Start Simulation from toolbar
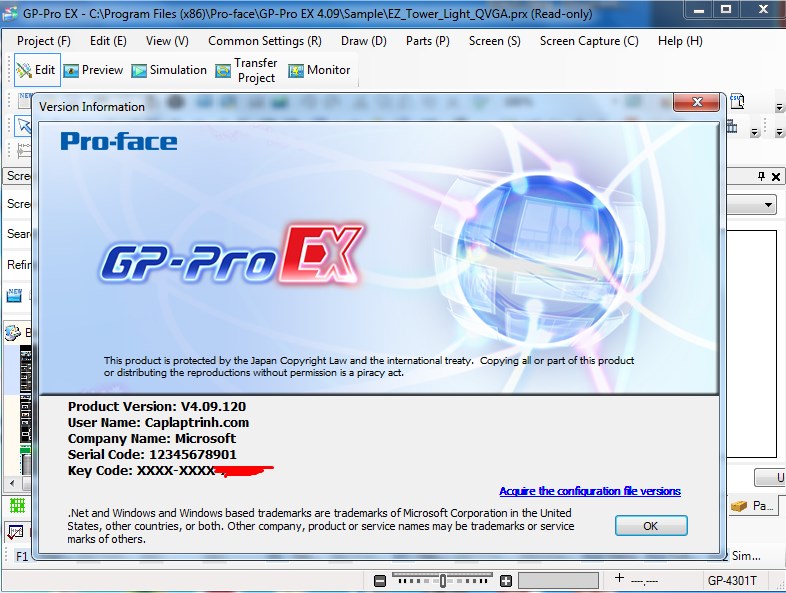This screenshot has height=593, width=786. (169, 70)
